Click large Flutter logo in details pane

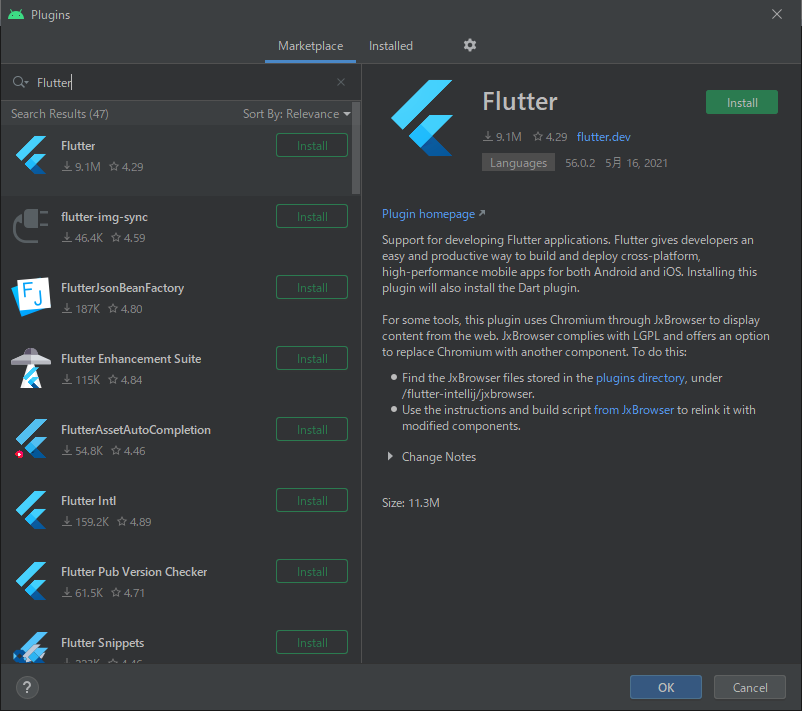[422, 118]
